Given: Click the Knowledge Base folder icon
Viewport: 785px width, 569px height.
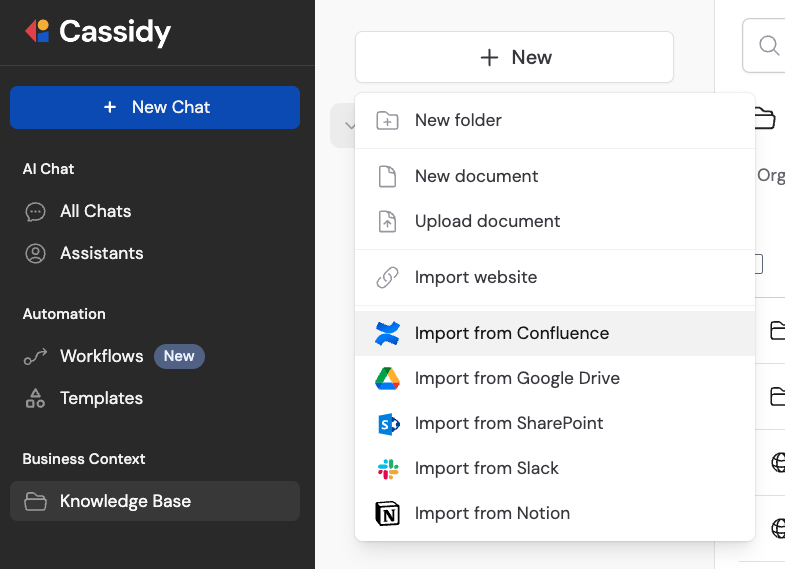Looking at the screenshot, I should (x=36, y=501).
